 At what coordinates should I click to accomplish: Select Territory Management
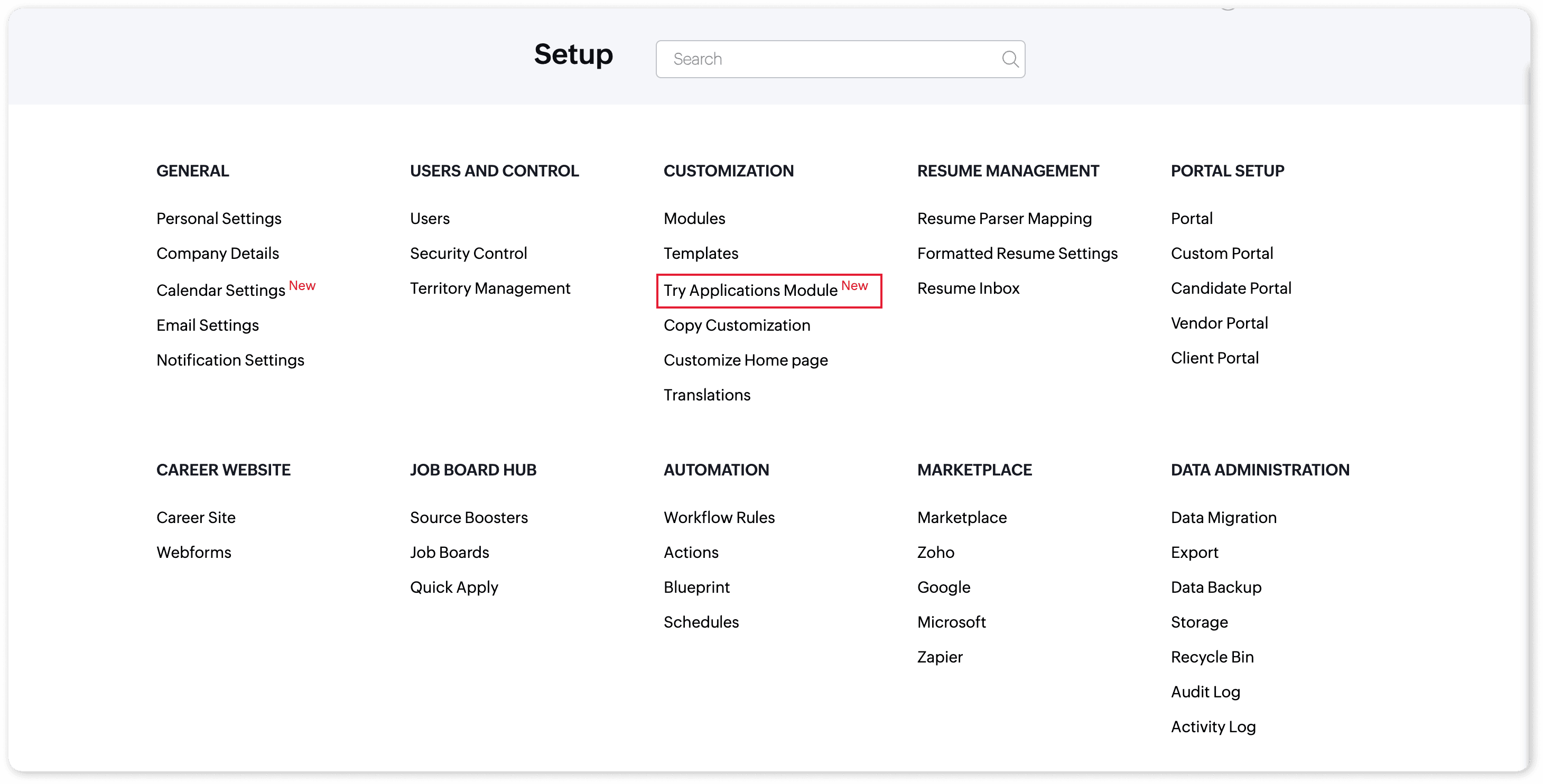click(489, 288)
